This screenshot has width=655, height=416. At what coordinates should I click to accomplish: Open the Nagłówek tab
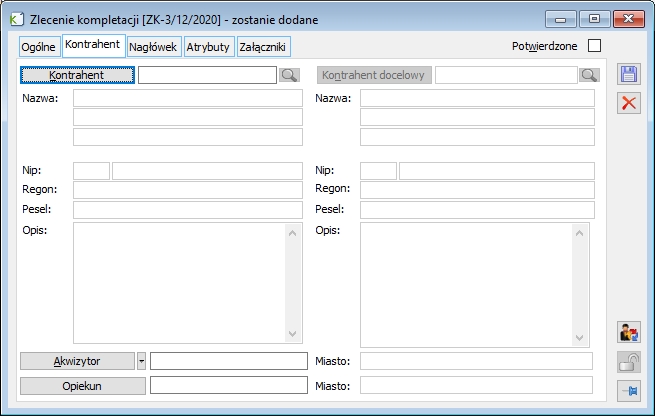[153, 47]
